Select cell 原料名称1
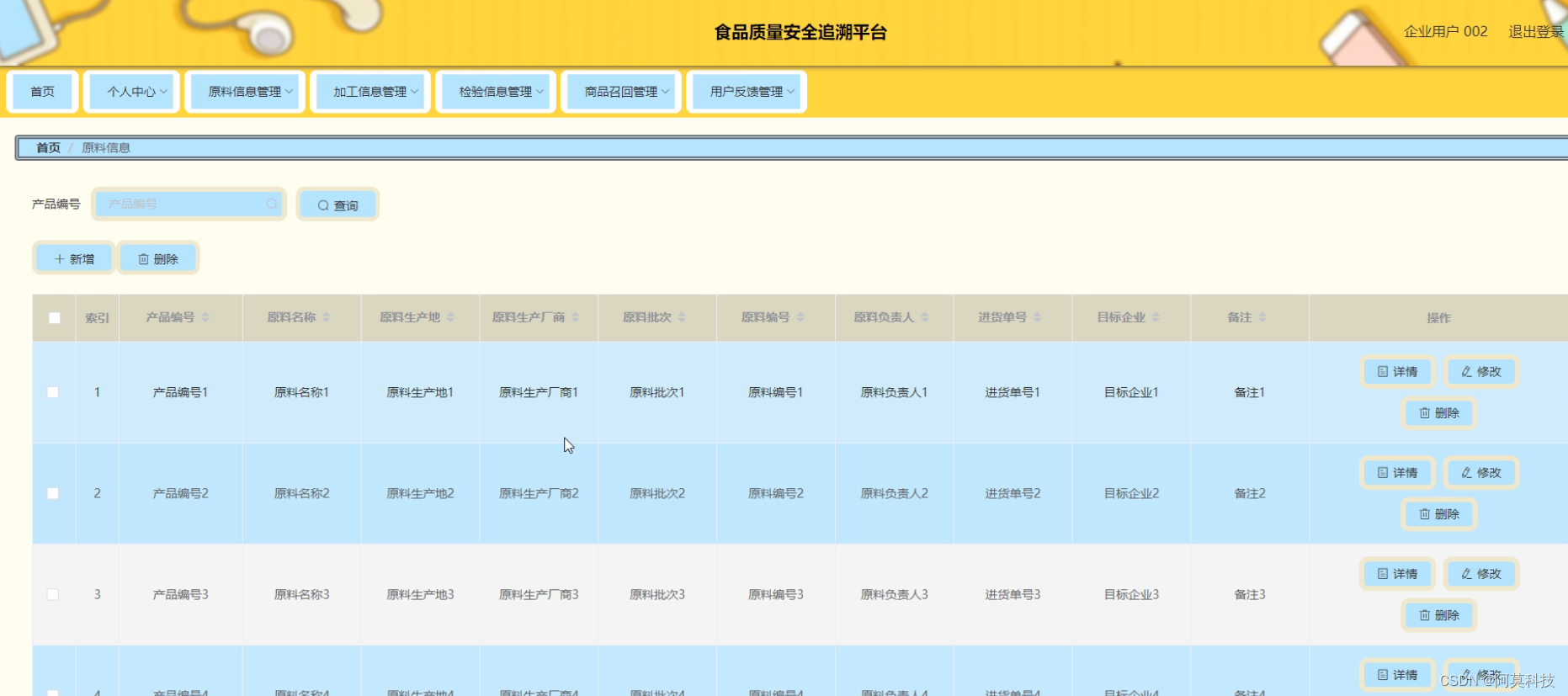 coord(301,392)
